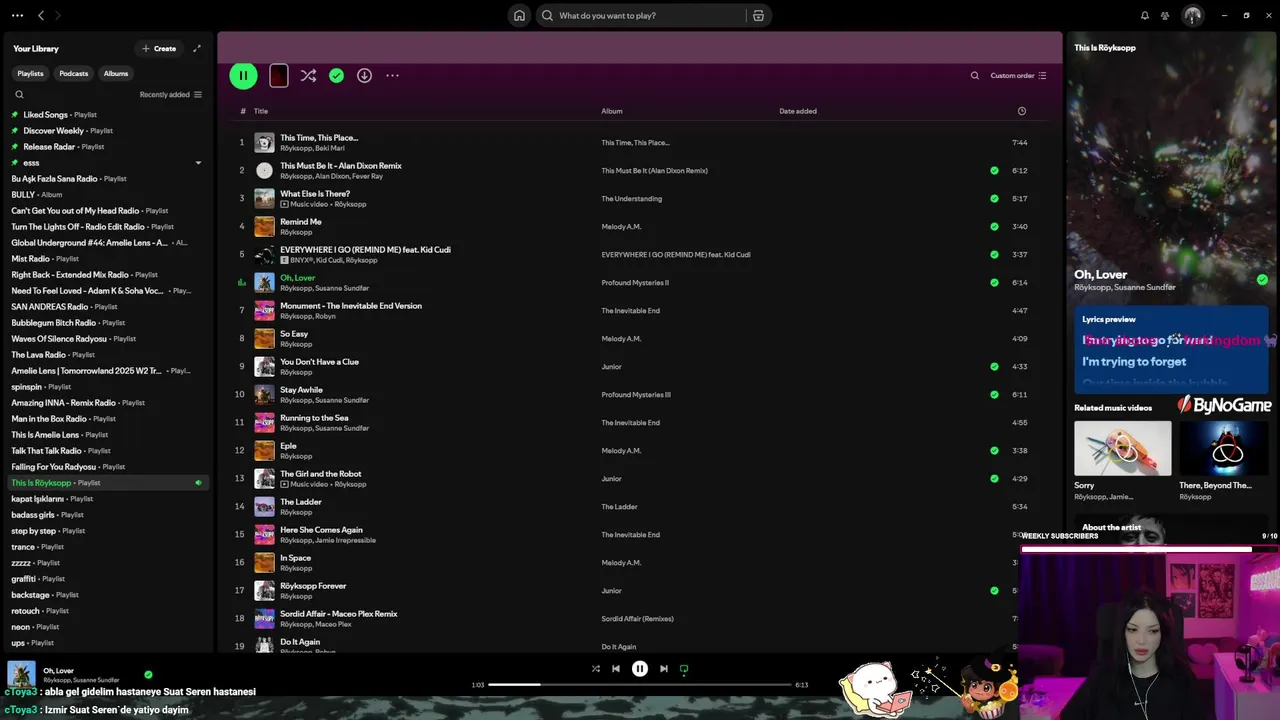
Task: Navigate forward with the right arrow
Action: pos(58,15)
